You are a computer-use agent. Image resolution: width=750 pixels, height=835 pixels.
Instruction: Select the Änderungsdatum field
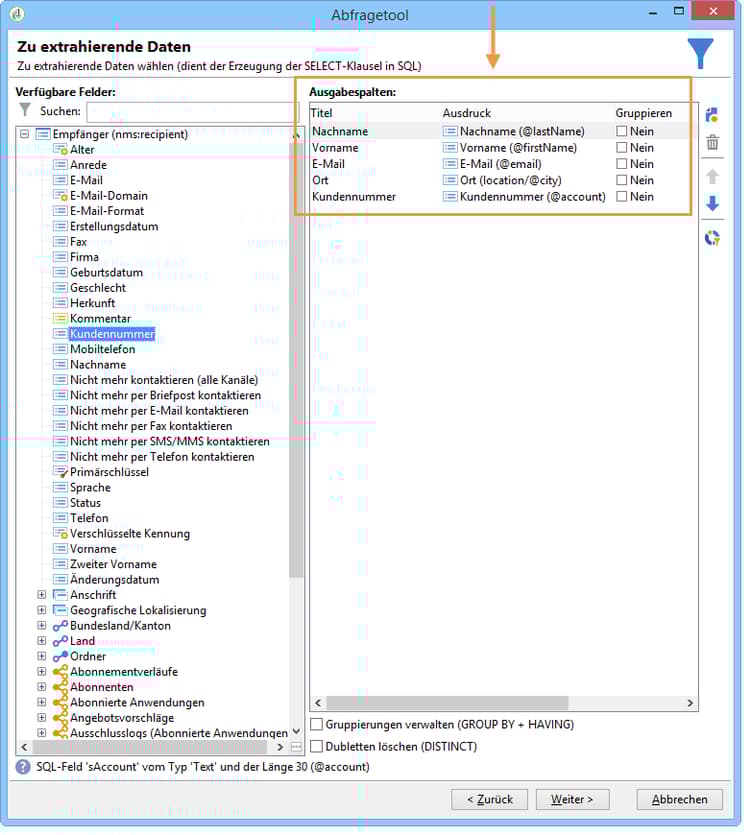(115, 579)
